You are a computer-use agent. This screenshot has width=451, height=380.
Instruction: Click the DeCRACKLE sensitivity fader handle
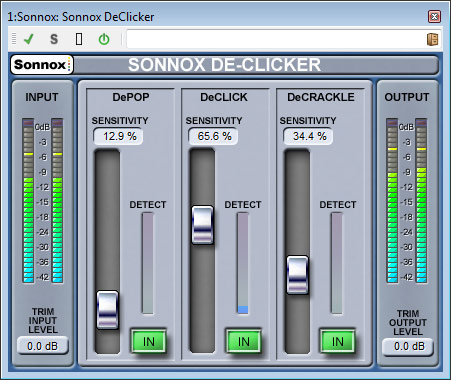point(297,275)
